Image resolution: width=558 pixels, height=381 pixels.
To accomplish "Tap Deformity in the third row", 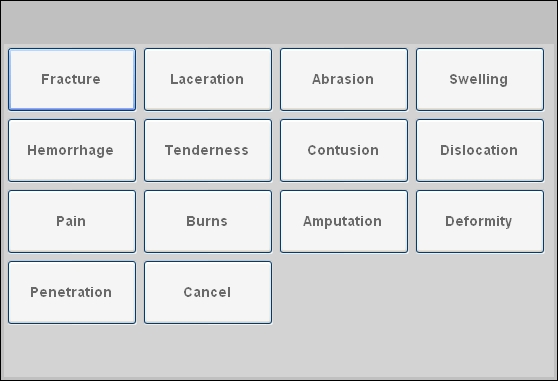I will 480,221.
